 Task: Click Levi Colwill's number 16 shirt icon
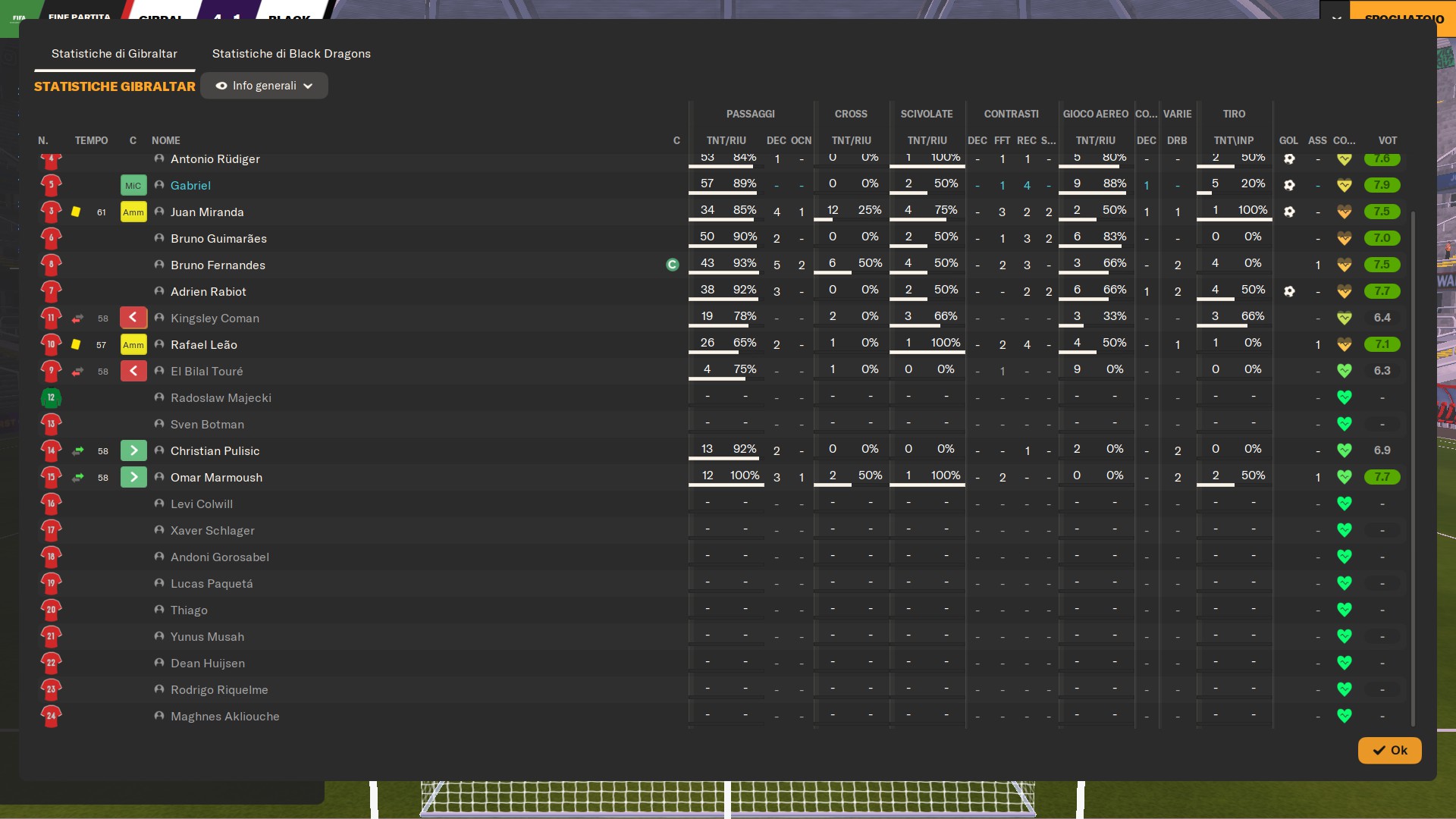51,504
